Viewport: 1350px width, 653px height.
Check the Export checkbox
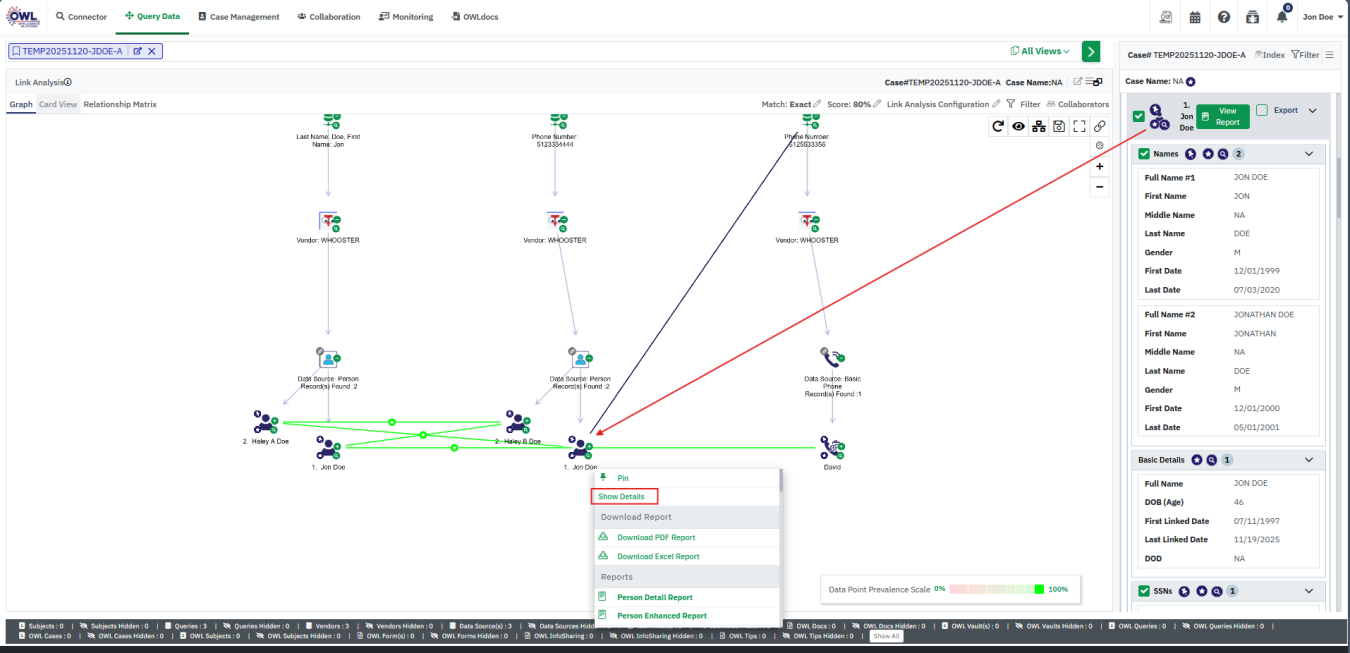pos(1262,110)
